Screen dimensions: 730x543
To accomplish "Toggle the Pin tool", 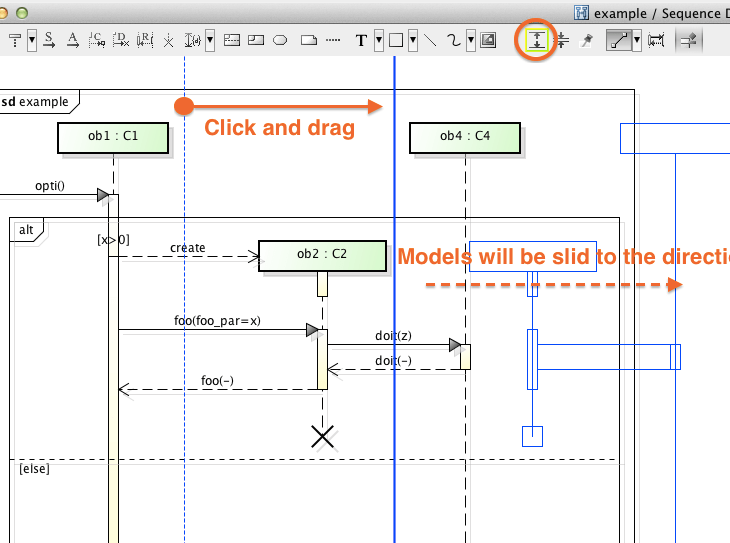I will [x=587, y=41].
